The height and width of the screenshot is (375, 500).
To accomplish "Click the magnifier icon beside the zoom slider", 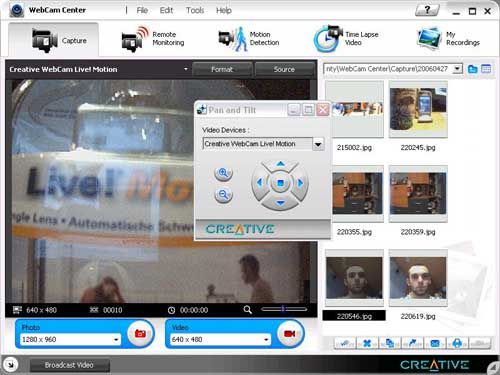I will 247,310.
